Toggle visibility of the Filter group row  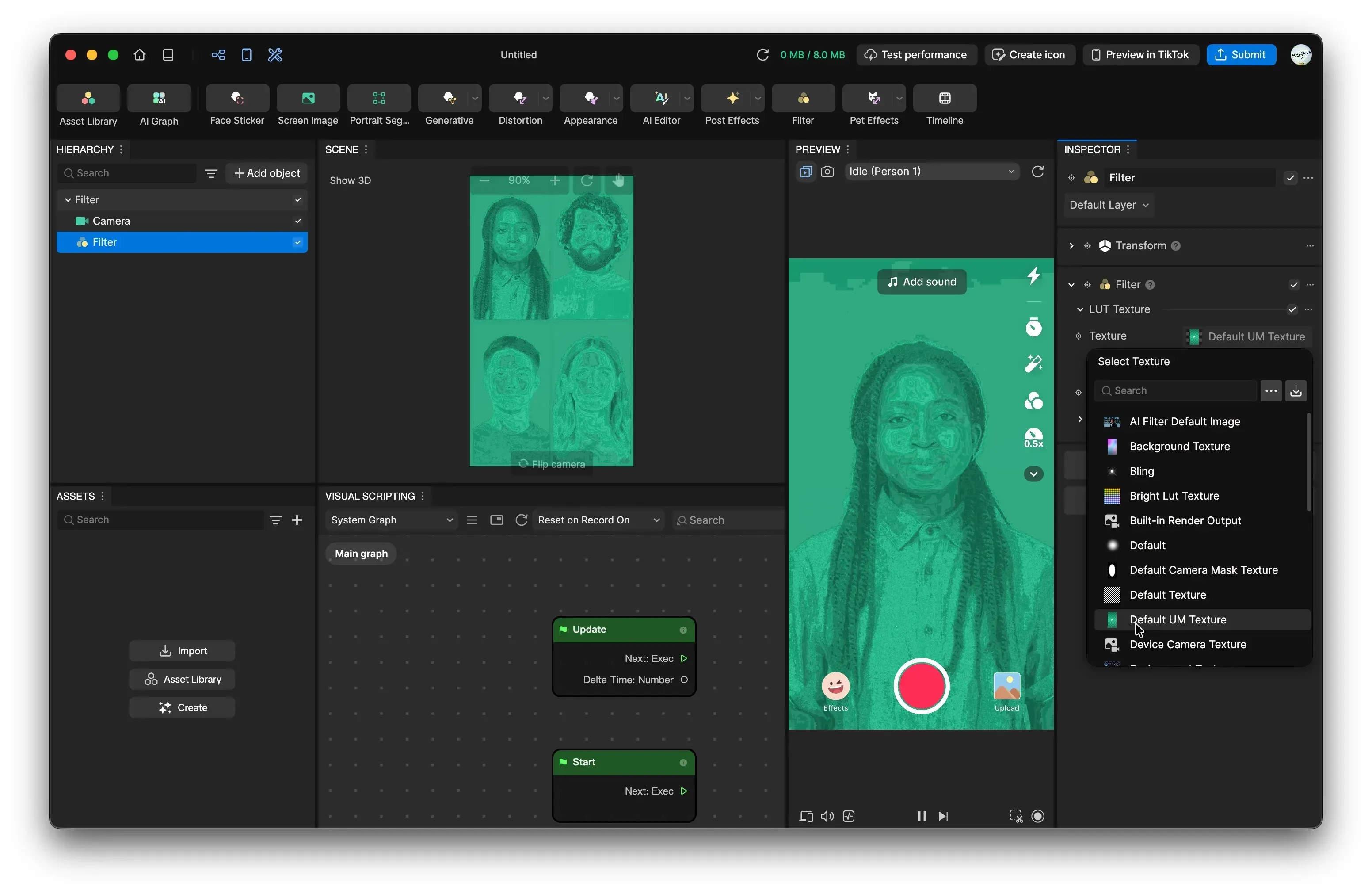tap(297, 199)
